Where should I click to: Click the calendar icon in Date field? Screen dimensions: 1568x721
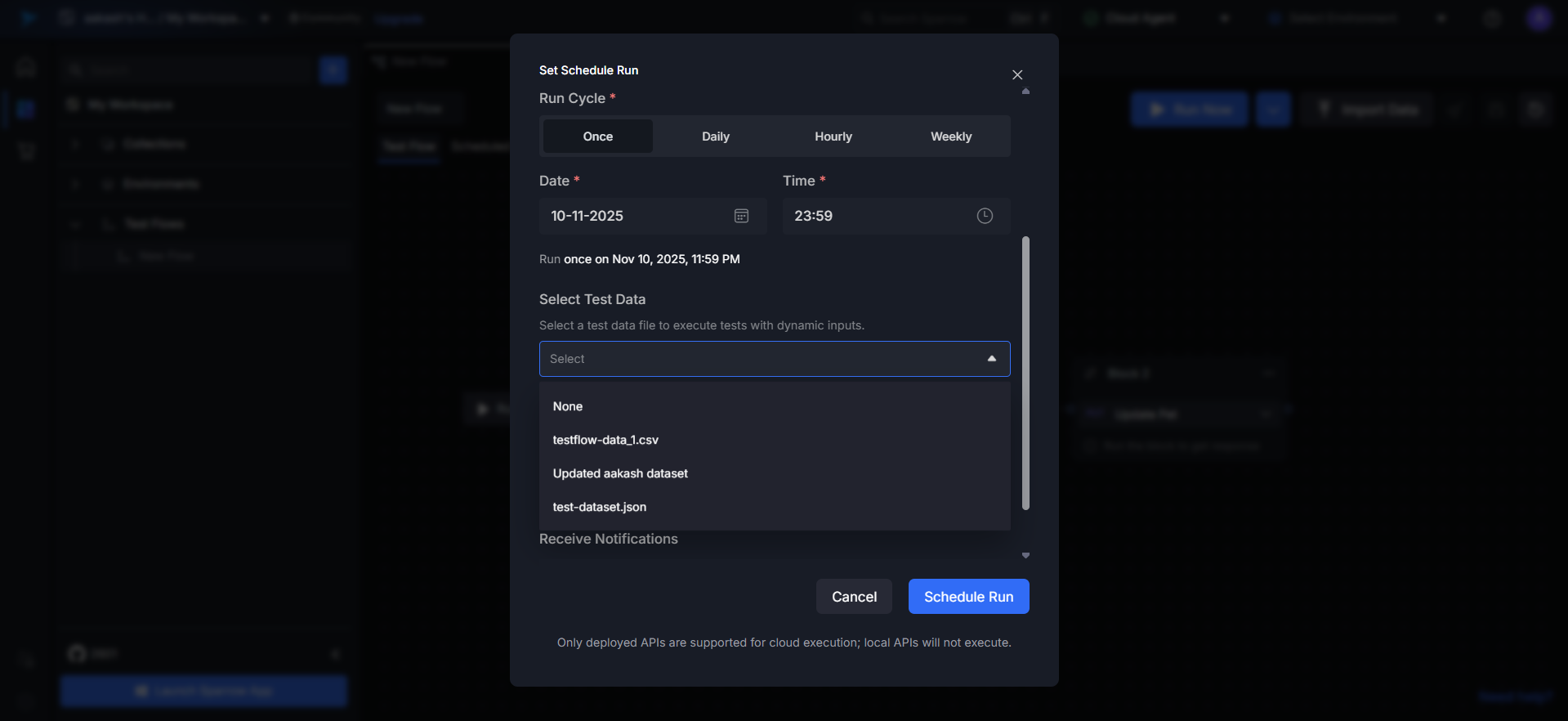pos(741,216)
